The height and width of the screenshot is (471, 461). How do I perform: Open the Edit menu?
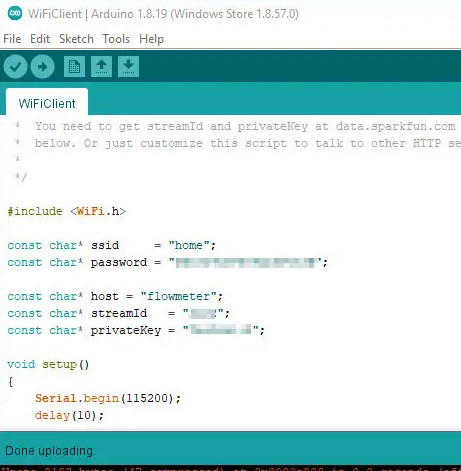(x=40, y=39)
